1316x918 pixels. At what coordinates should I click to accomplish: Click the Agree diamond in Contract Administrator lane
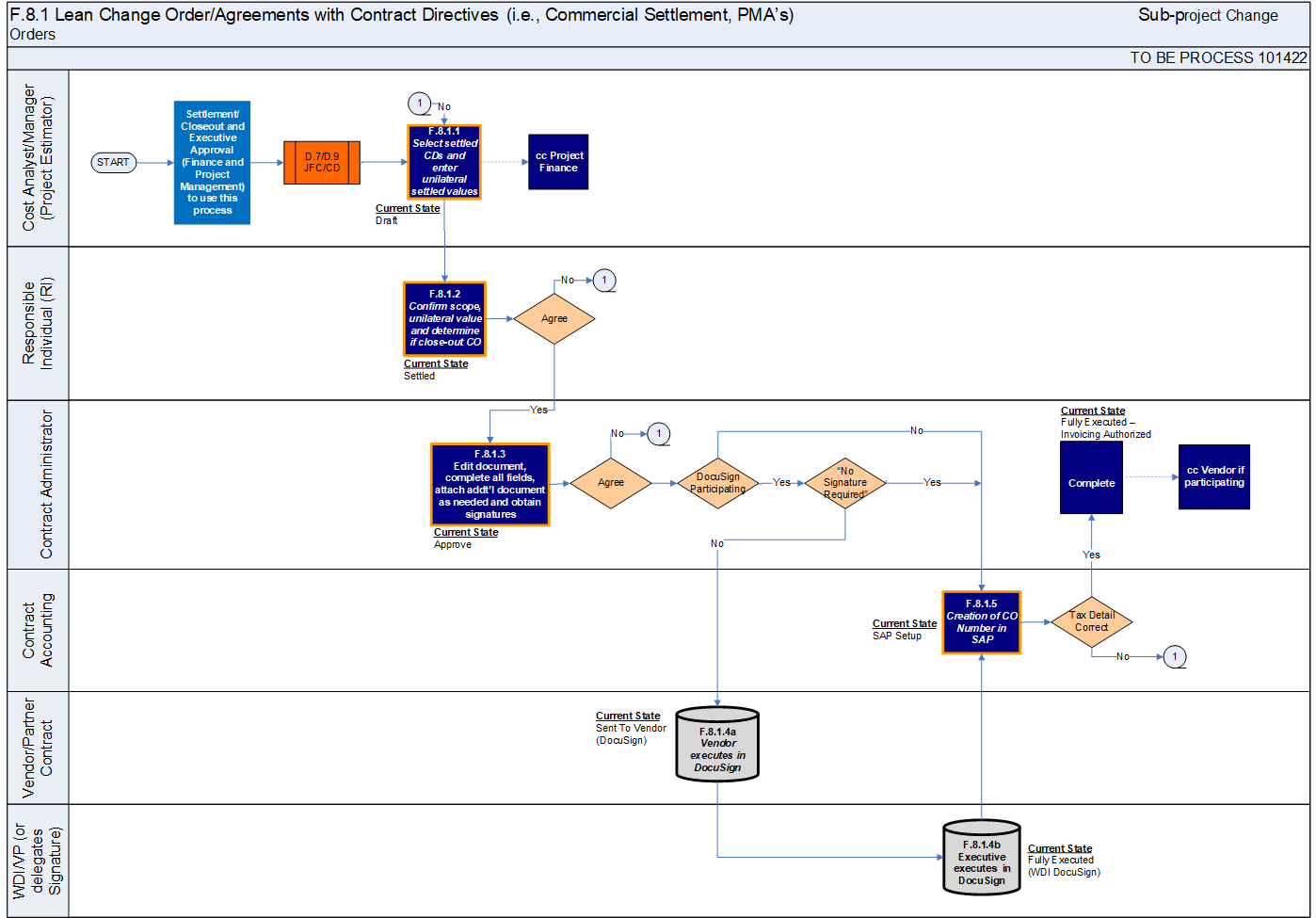611,483
